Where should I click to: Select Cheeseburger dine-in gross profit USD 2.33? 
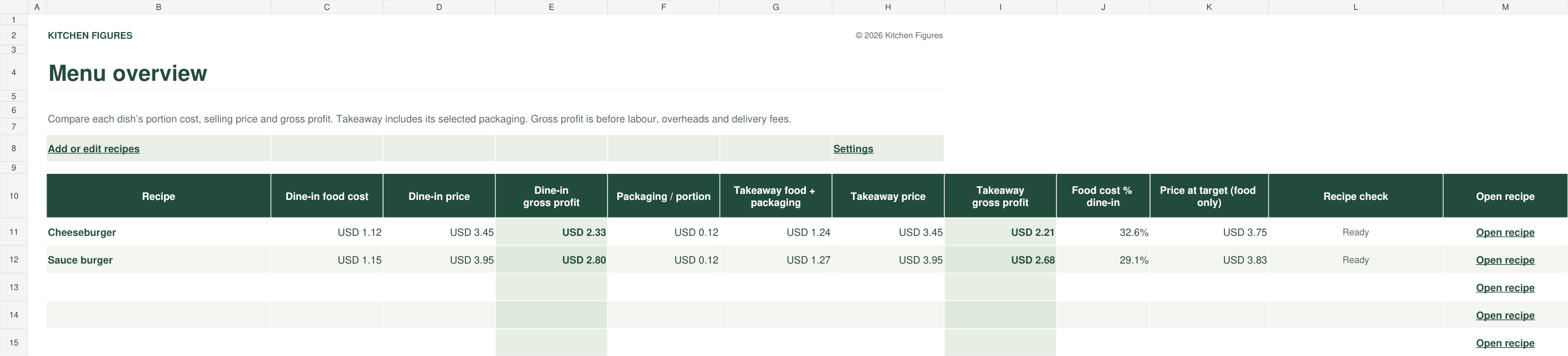(x=551, y=233)
